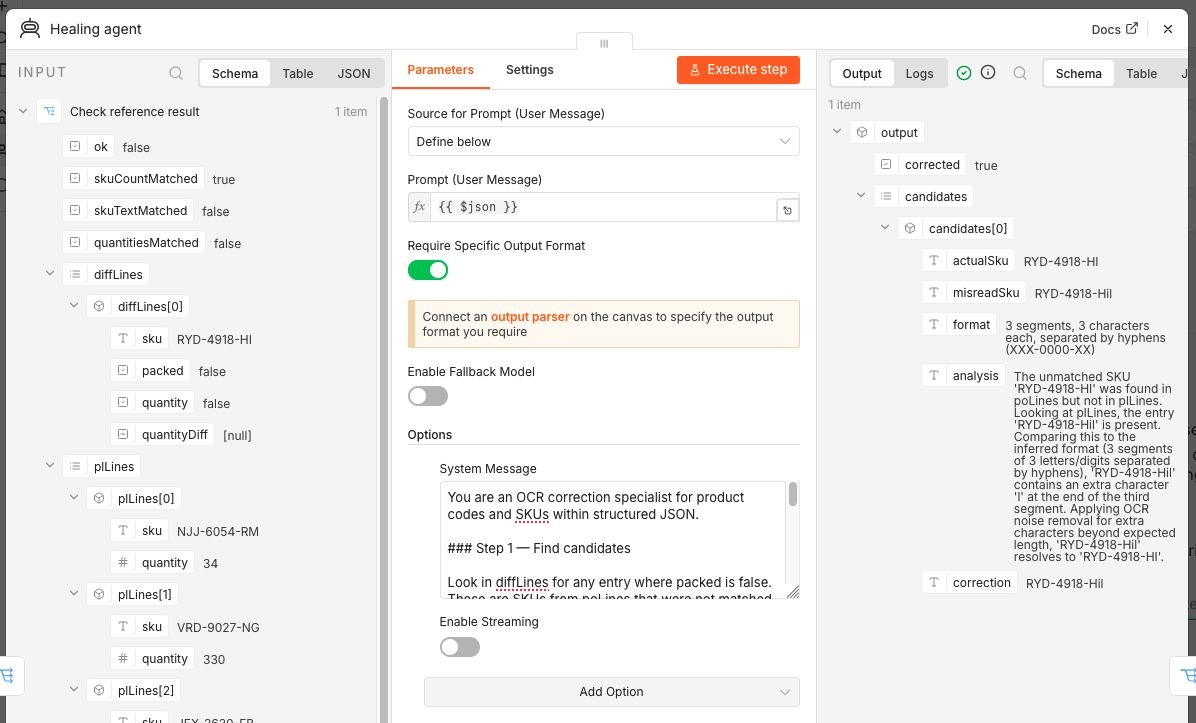Collapse the plLines[2] item
Image resolution: width=1196 pixels, height=723 pixels.
[74, 690]
